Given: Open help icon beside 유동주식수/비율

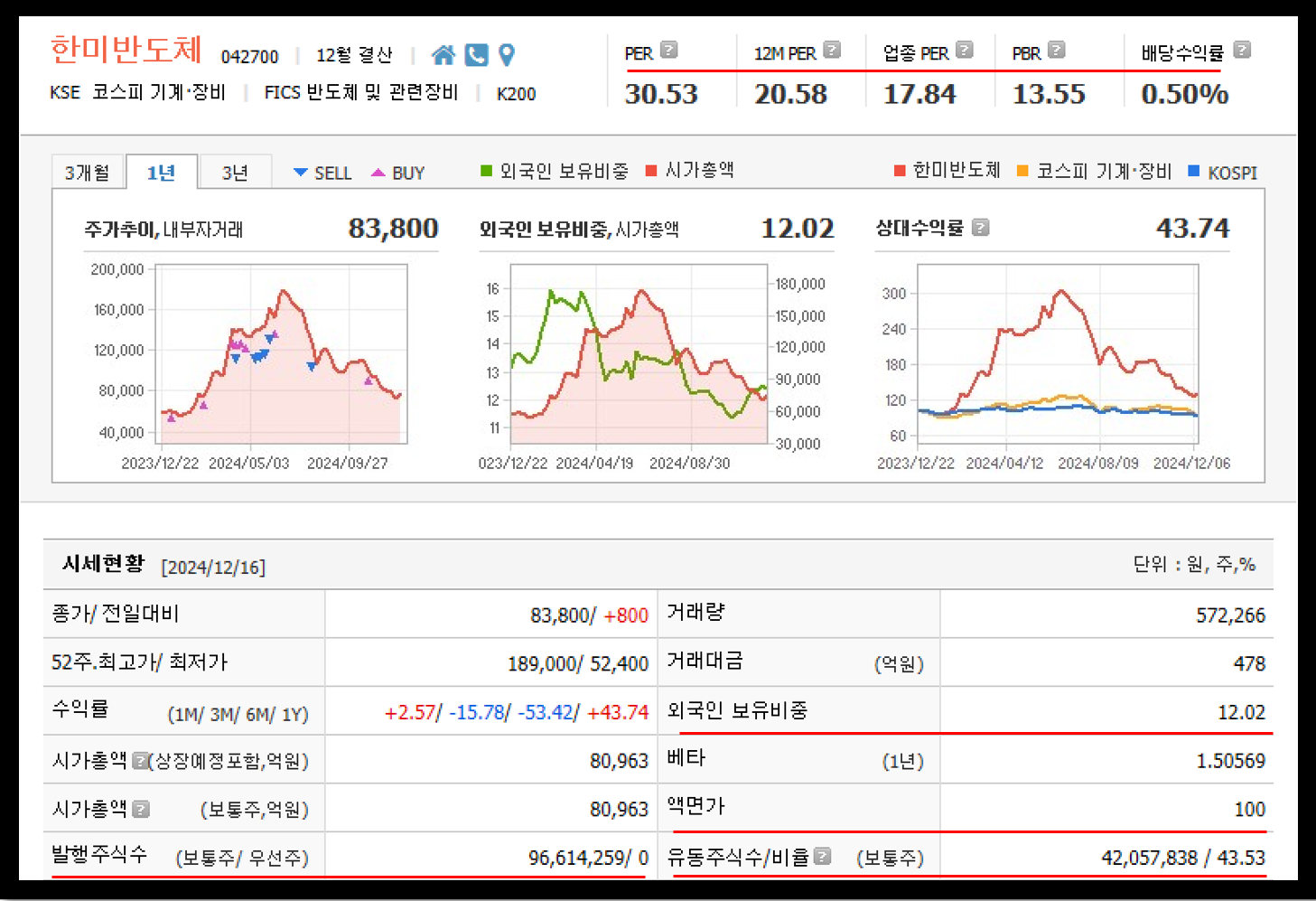Looking at the screenshot, I should coord(822,856).
